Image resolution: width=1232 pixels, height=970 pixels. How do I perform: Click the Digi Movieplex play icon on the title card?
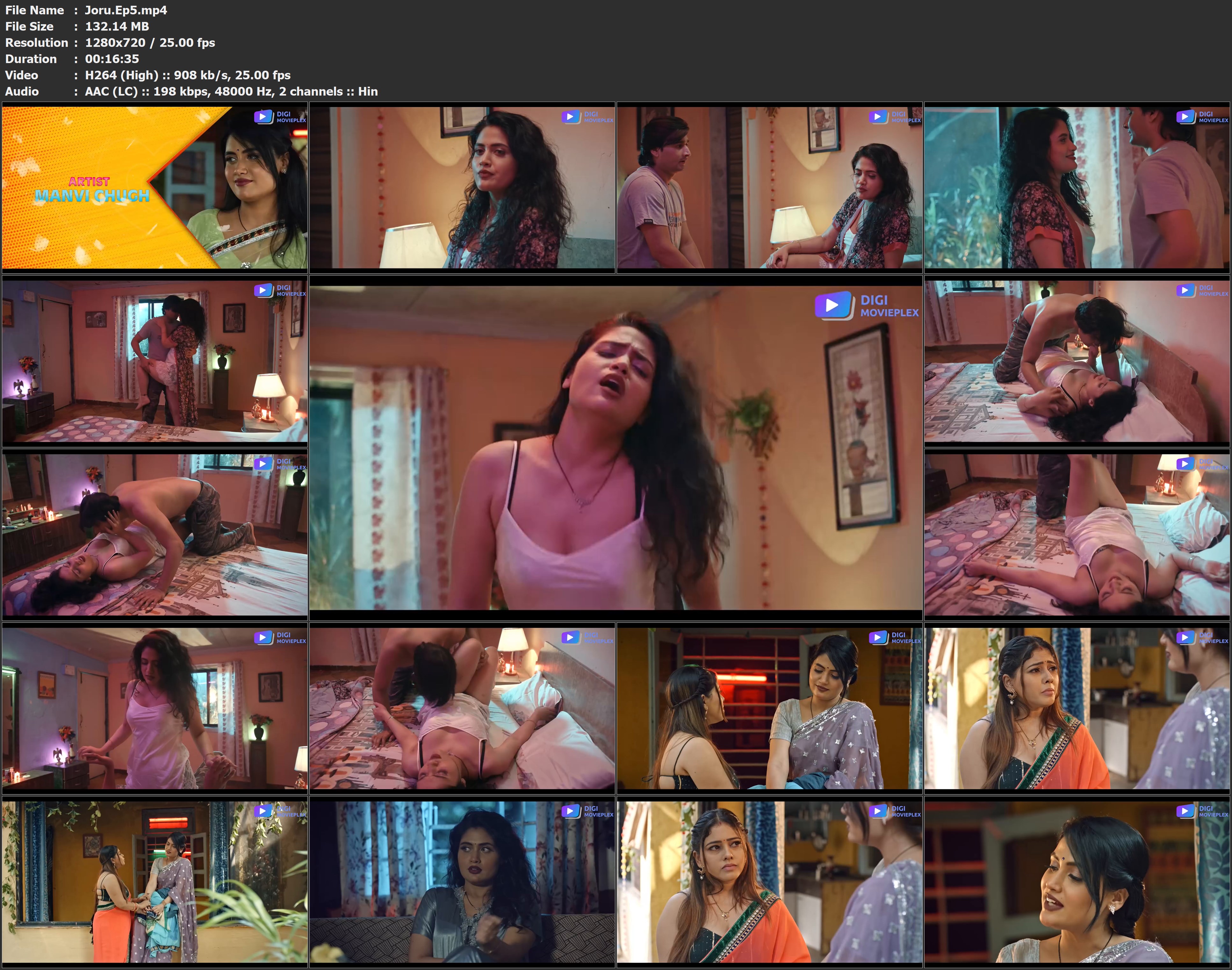pos(263,117)
